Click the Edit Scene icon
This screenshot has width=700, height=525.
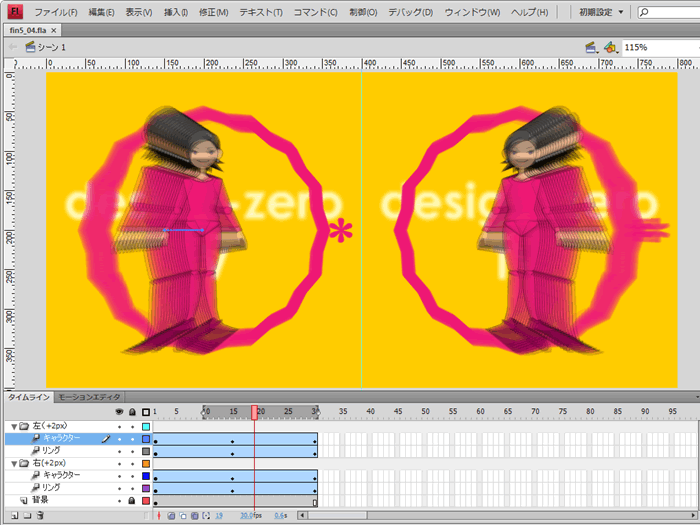[590, 47]
